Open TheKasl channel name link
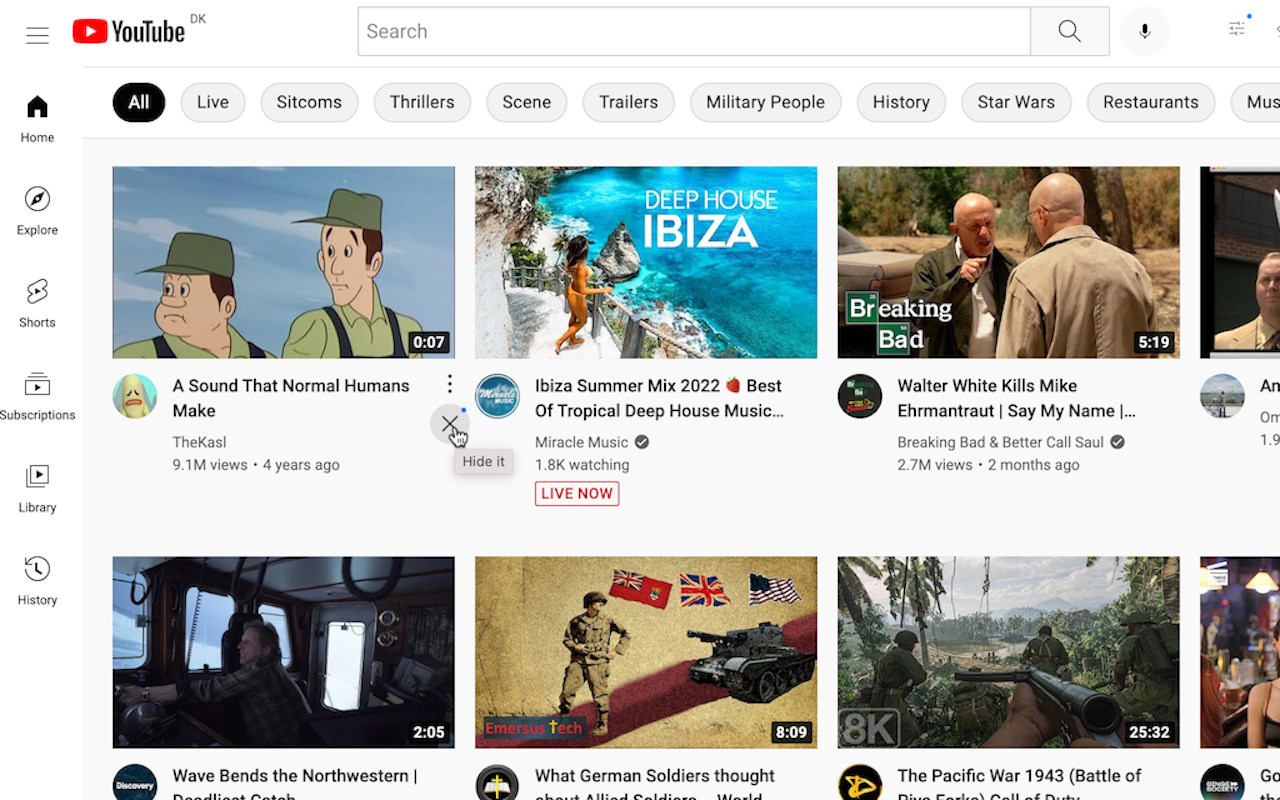Viewport: 1280px width, 800px height. (200, 442)
